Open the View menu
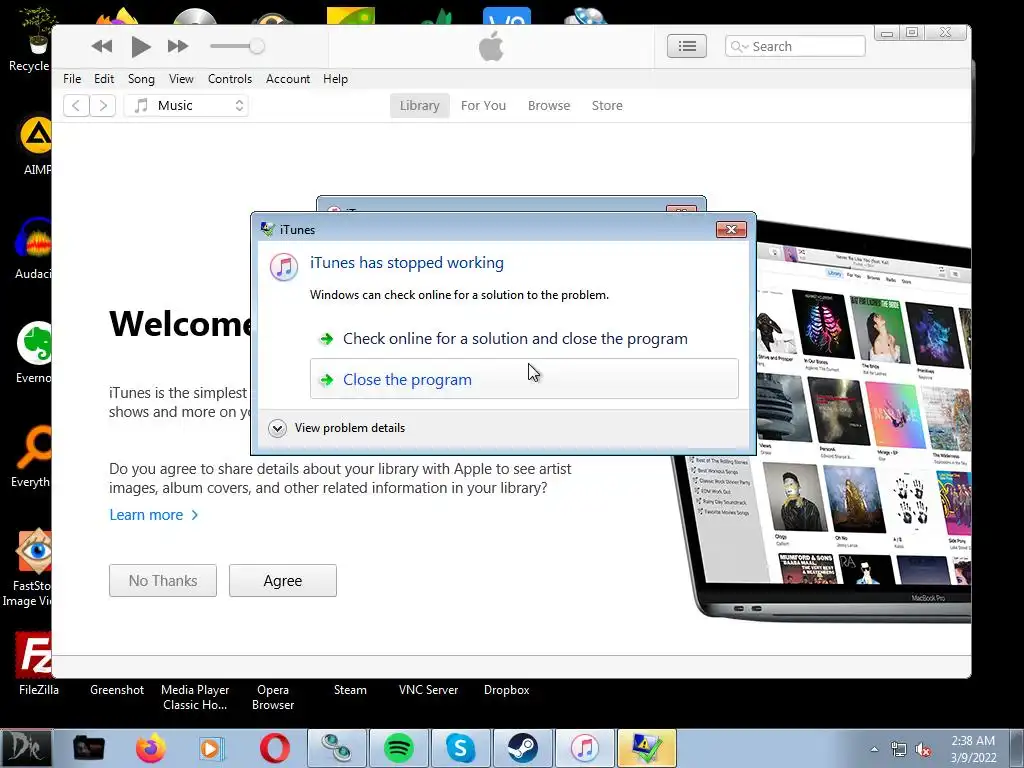This screenshot has width=1024, height=768. click(x=181, y=79)
